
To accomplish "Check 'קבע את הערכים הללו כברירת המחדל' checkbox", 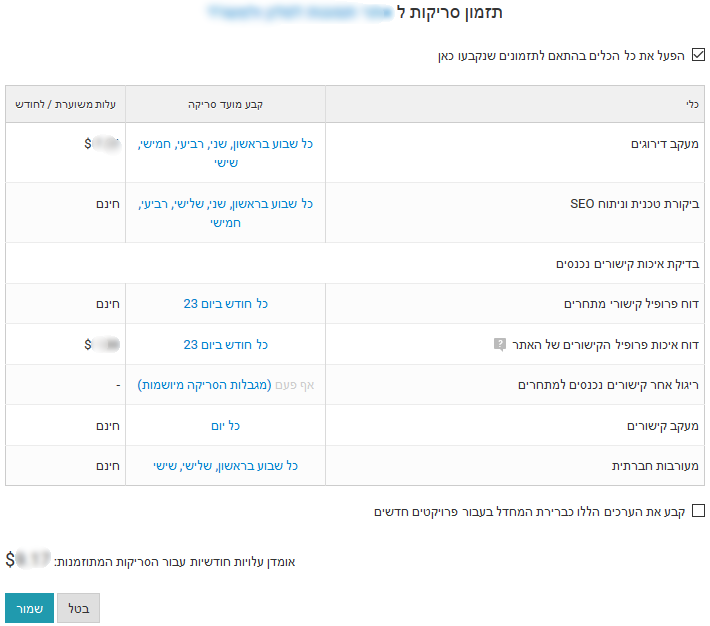I will tap(698, 510).
